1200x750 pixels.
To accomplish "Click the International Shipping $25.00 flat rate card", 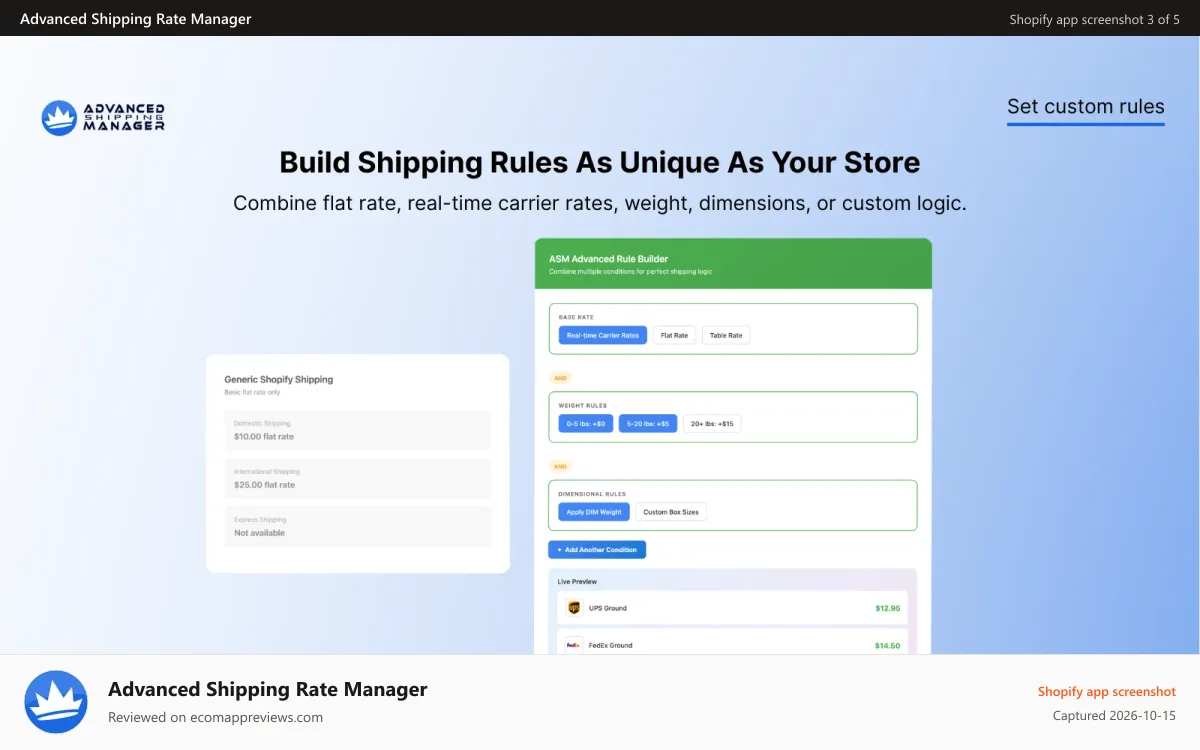I will [x=358, y=478].
